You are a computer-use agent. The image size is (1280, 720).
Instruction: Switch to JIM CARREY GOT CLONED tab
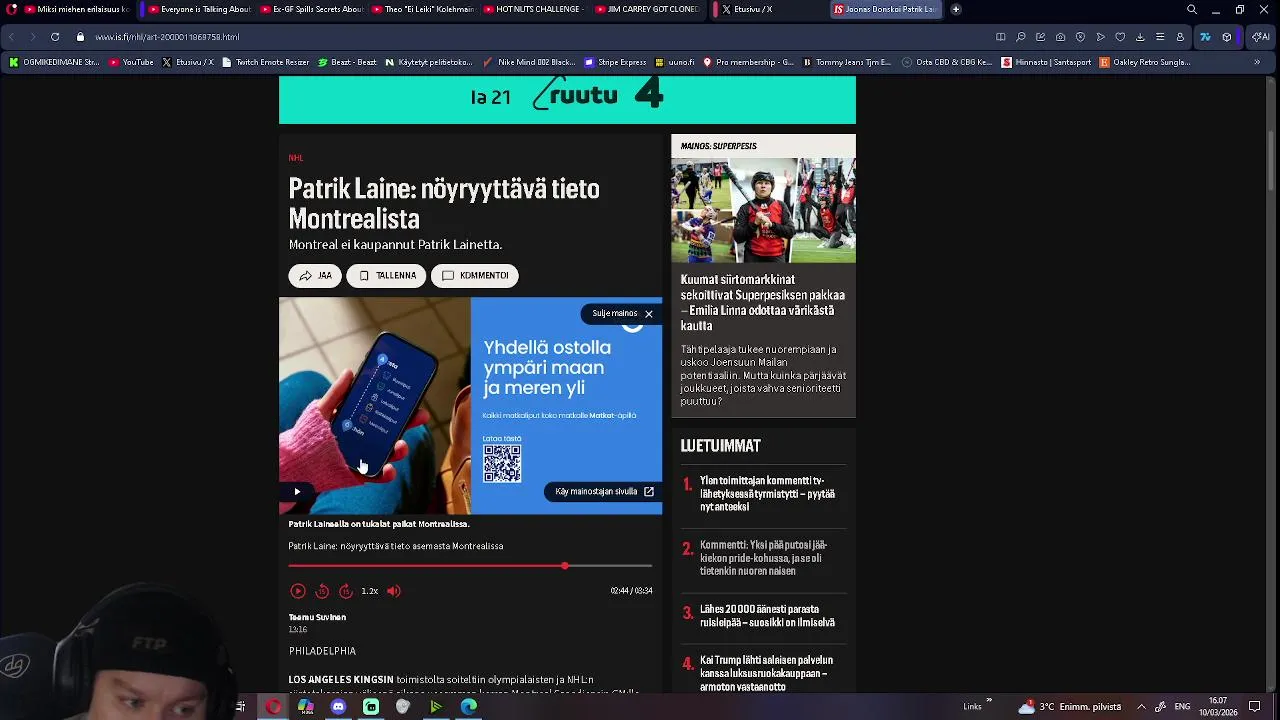[x=646, y=9]
